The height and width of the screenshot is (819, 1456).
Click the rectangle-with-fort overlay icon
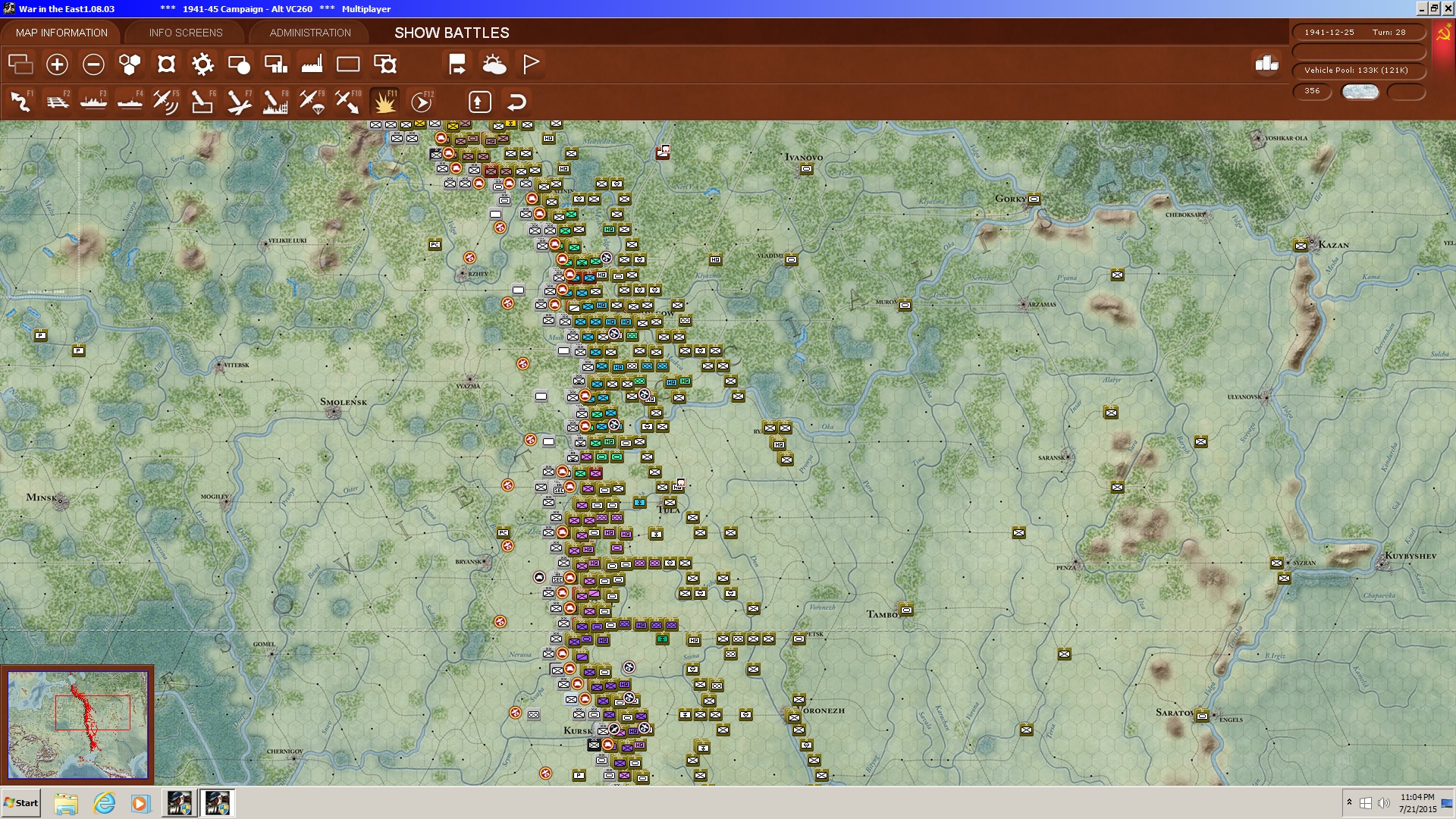coord(385,64)
